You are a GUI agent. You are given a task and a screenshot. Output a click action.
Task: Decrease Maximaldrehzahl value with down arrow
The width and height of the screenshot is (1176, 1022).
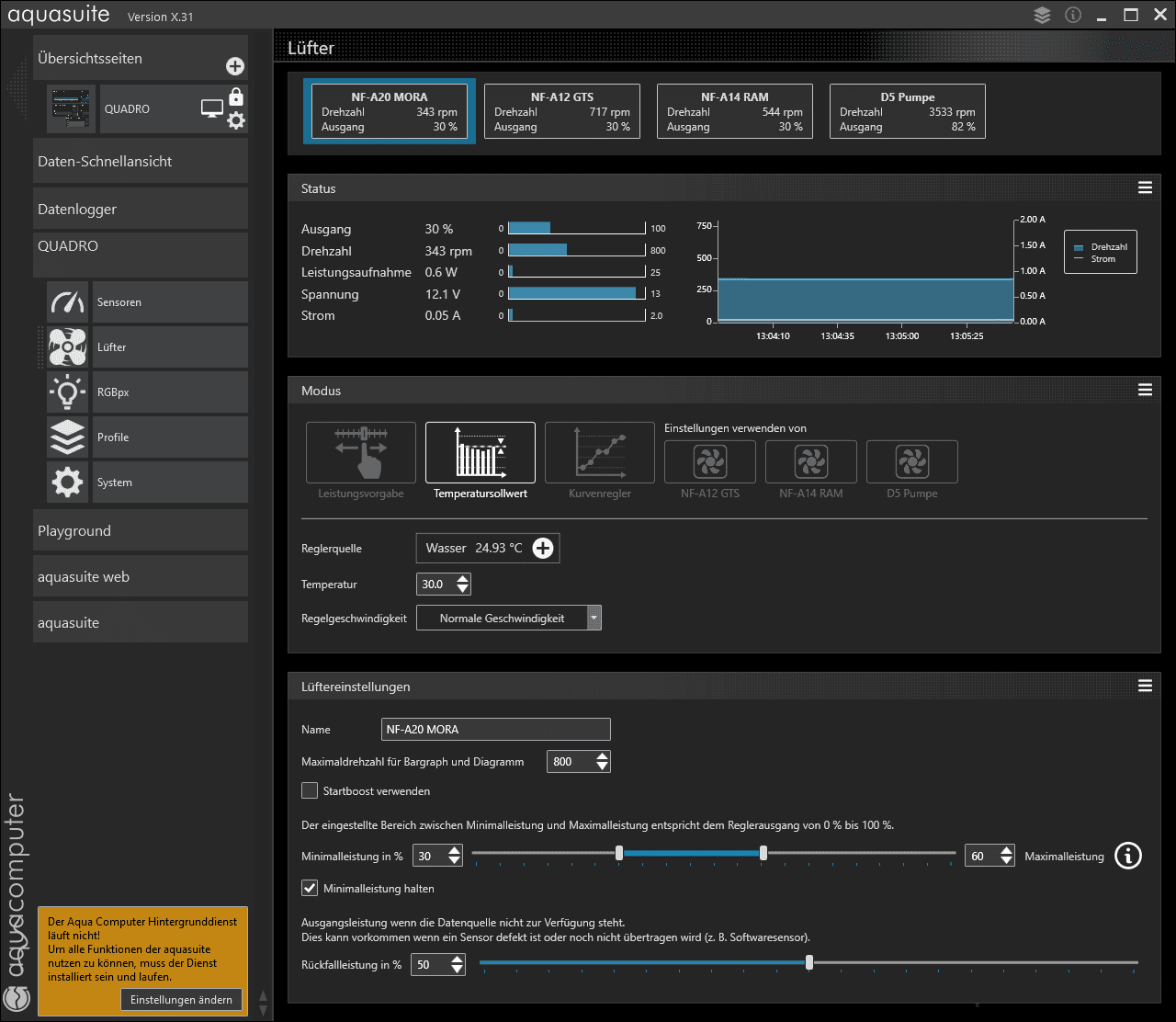602,767
